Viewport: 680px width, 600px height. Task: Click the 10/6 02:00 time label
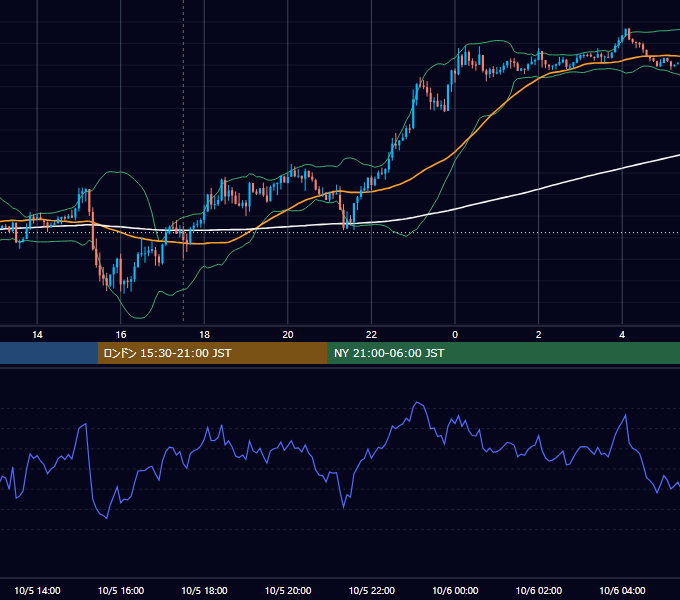click(x=539, y=590)
